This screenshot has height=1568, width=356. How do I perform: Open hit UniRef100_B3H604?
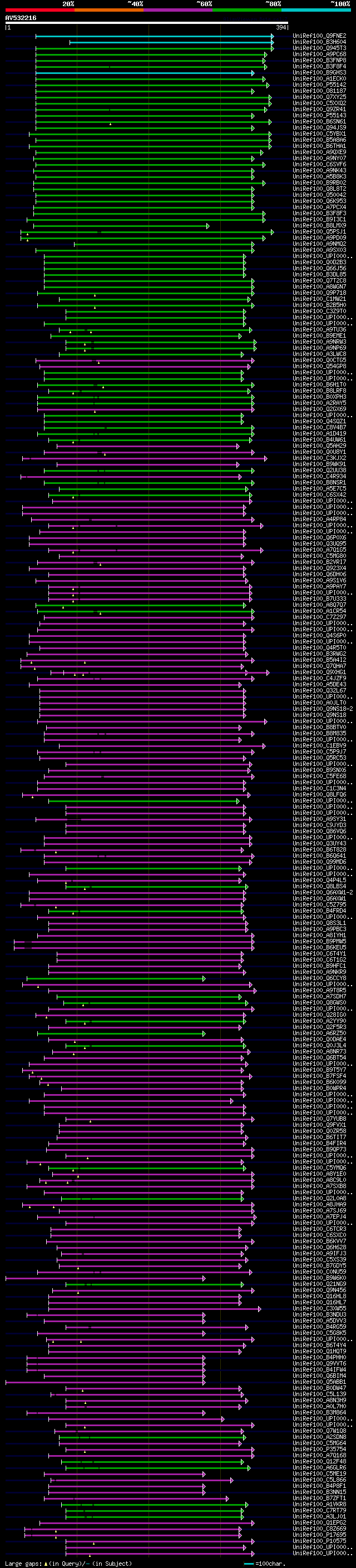click(319, 42)
